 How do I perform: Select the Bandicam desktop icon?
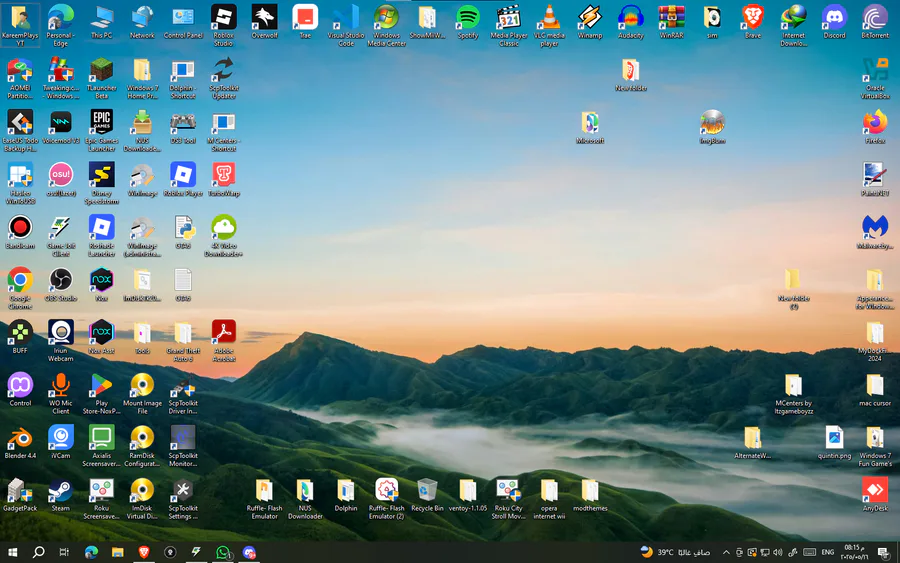click(x=20, y=232)
